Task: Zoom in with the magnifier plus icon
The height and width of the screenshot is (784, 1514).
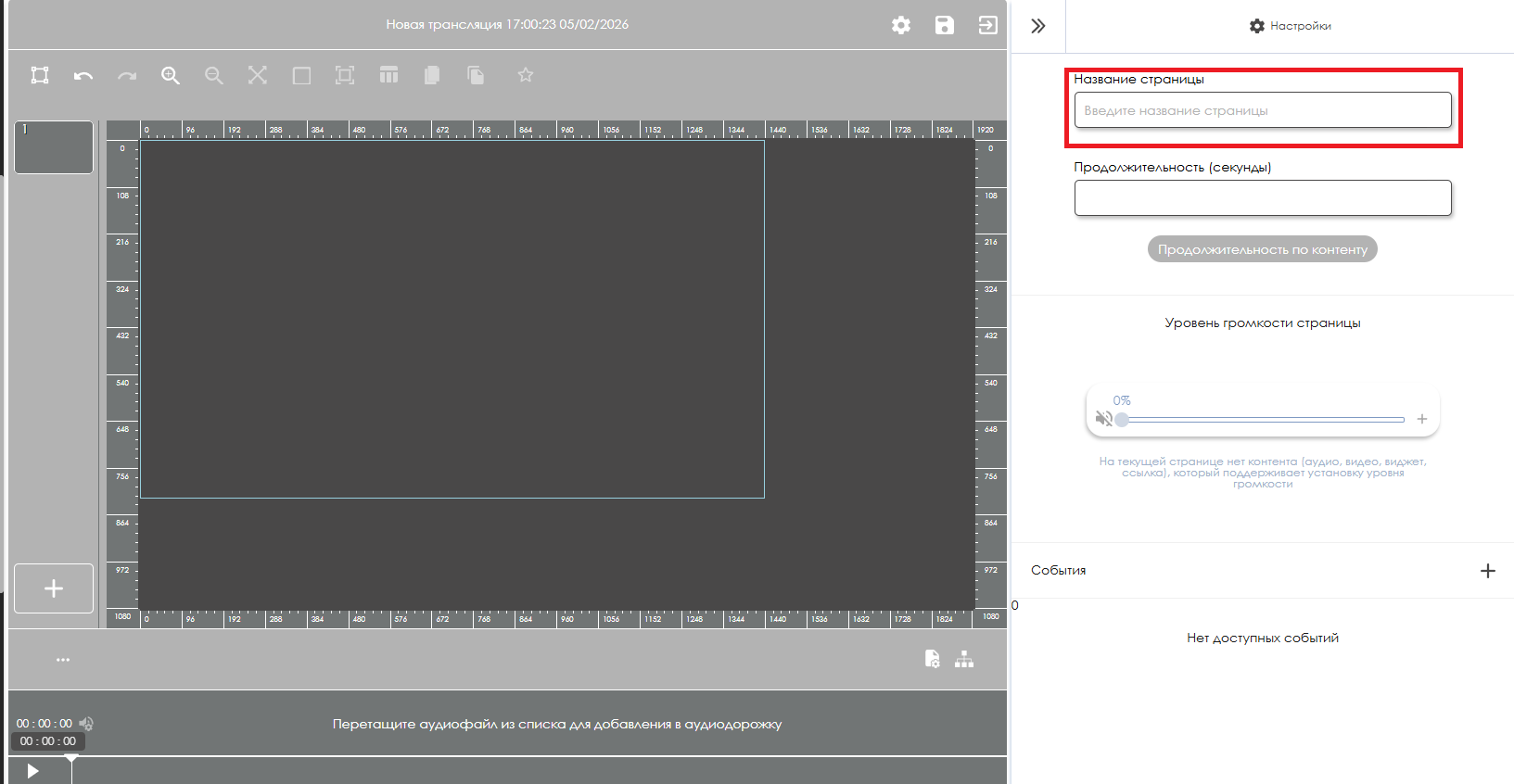Action: pyautogui.click(x=171, y=76)
